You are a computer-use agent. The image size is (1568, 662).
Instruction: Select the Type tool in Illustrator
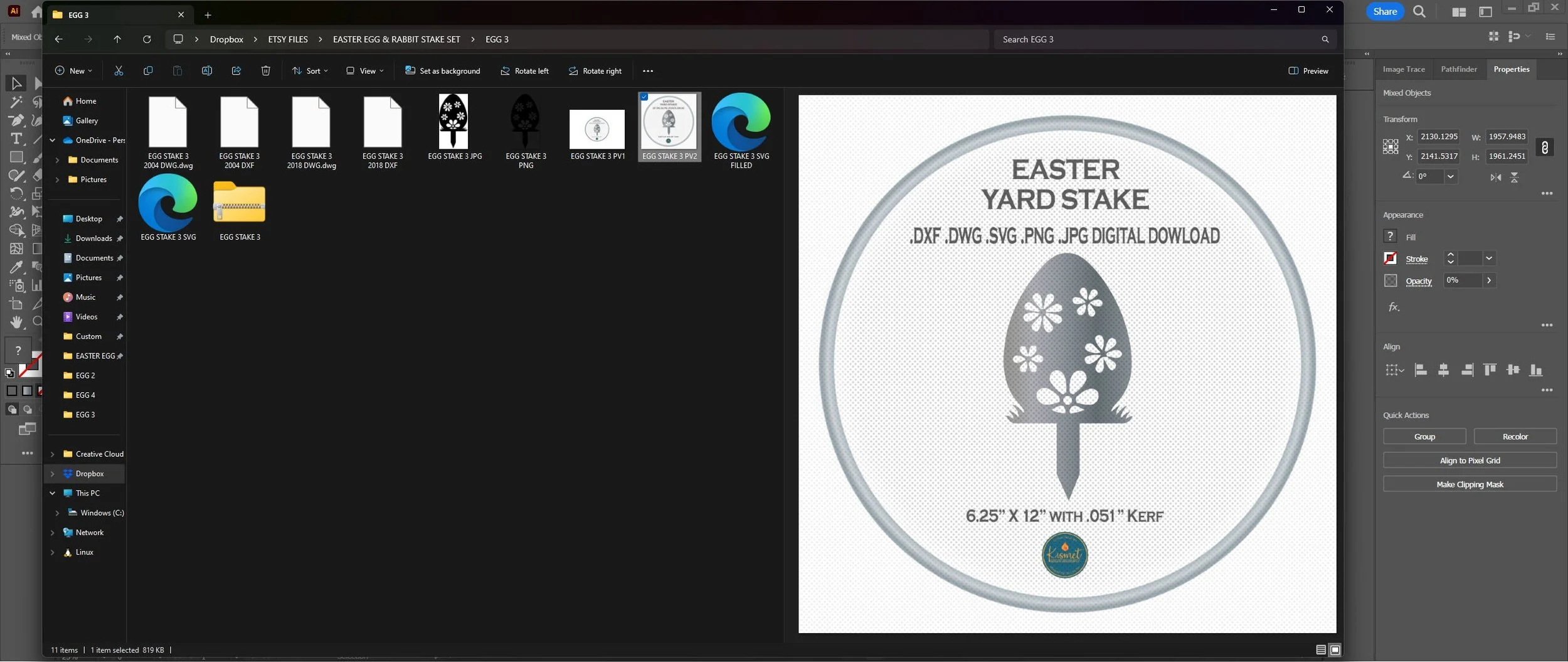[x=16, y=139]
